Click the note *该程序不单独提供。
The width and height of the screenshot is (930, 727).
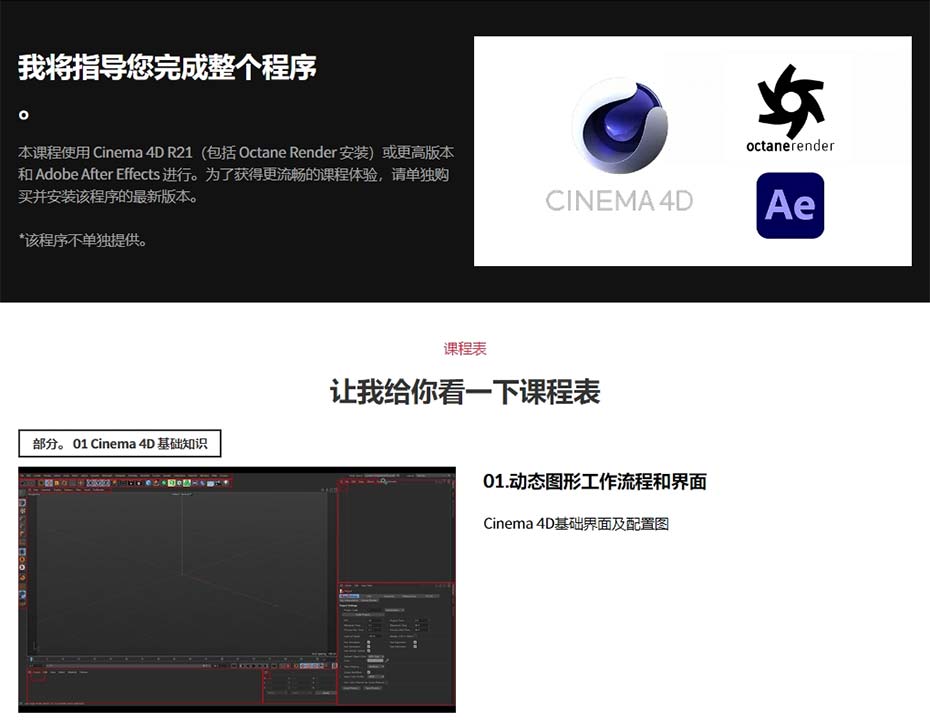point(83,240)
